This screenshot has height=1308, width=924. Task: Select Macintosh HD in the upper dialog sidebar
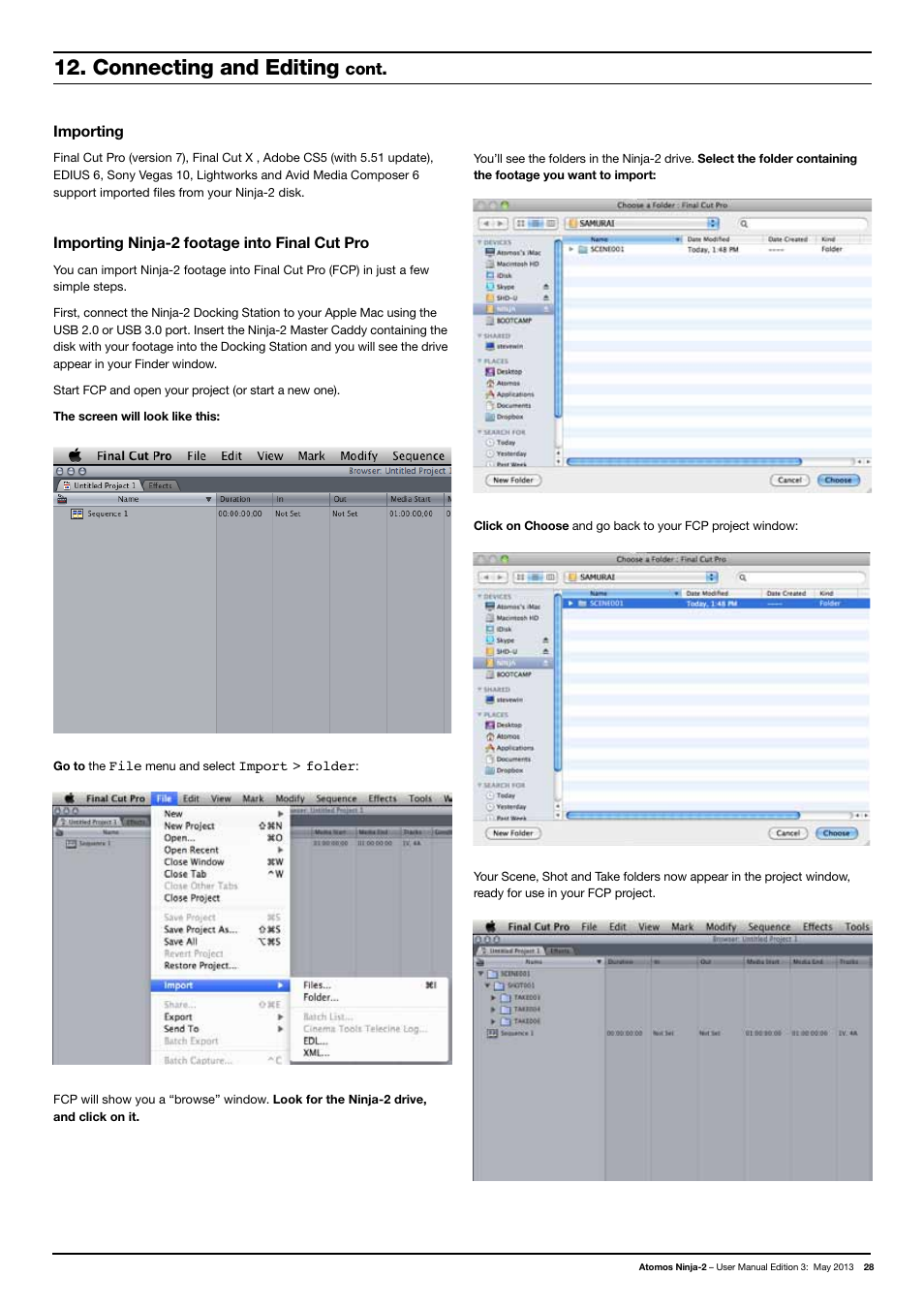511,264
